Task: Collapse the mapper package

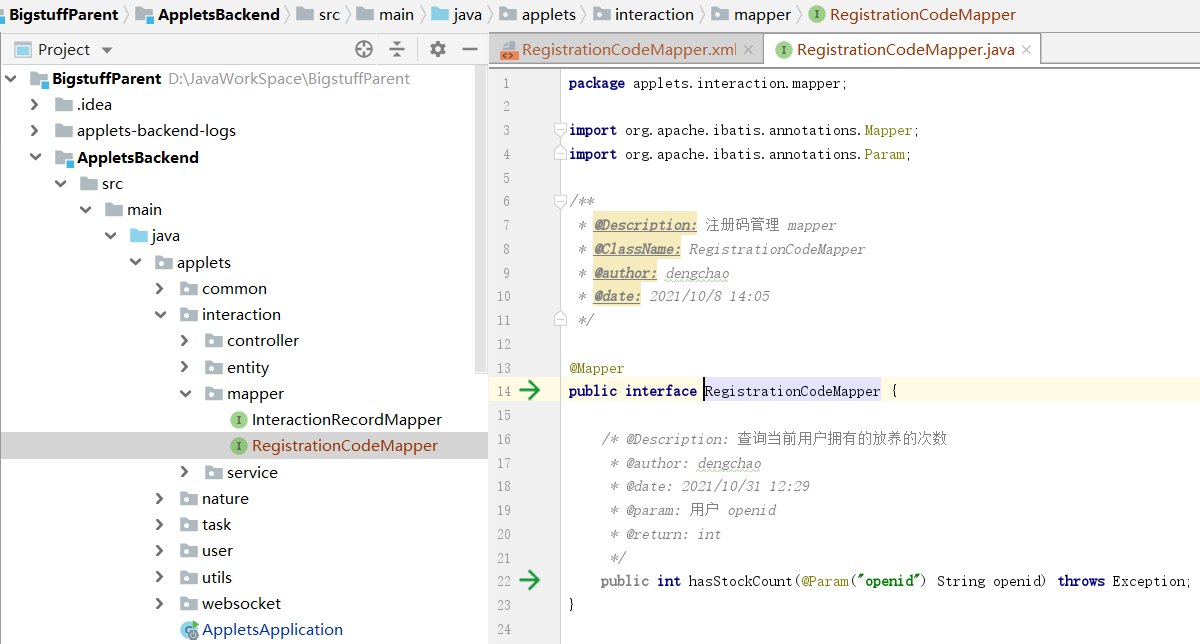Action: tap(185, 393)
